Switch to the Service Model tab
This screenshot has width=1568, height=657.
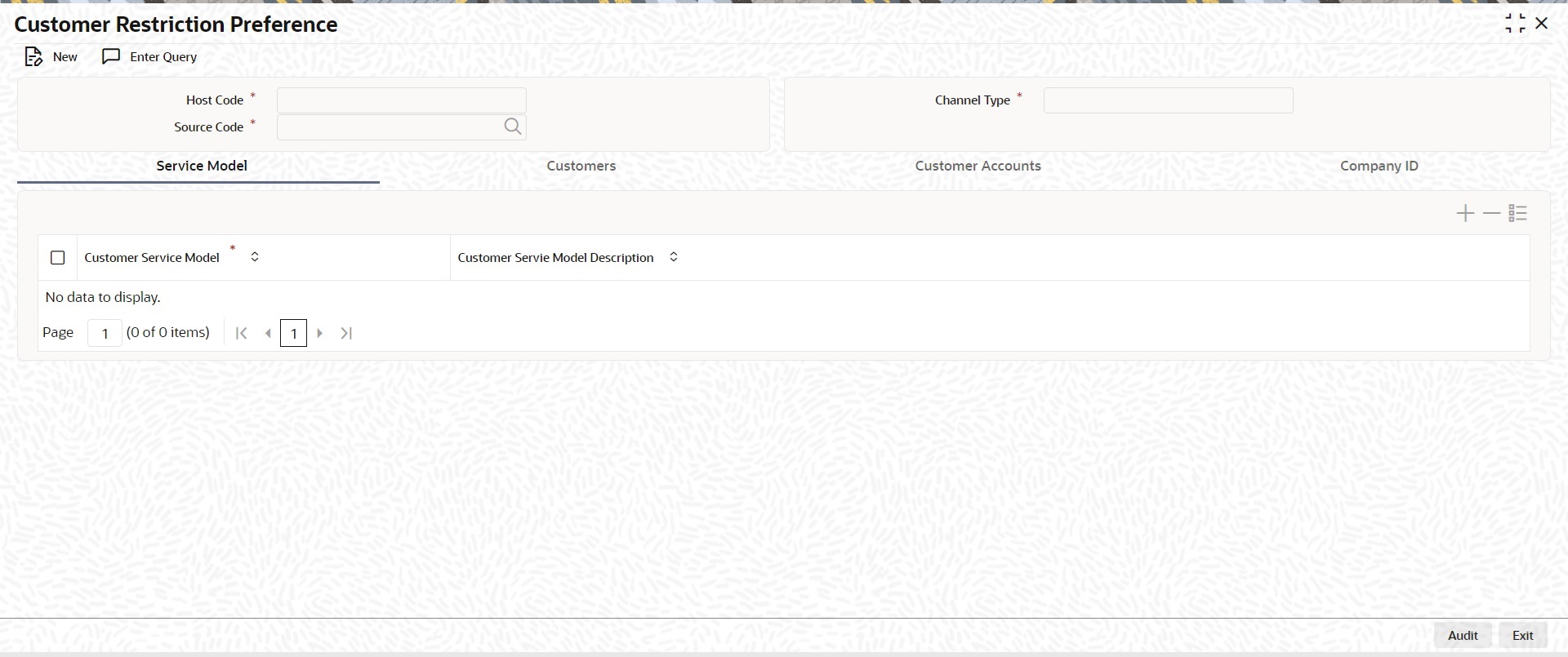(x=202, y=166)
